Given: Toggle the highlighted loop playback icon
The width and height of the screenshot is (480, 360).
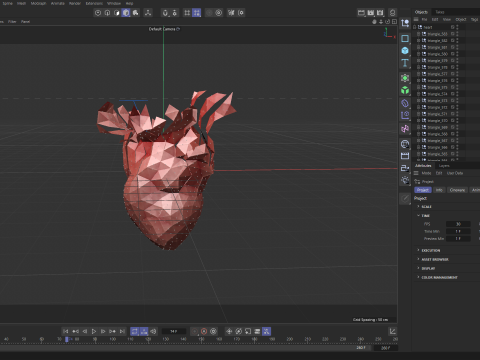Looking at the screenshot, I should pos(134,331).
